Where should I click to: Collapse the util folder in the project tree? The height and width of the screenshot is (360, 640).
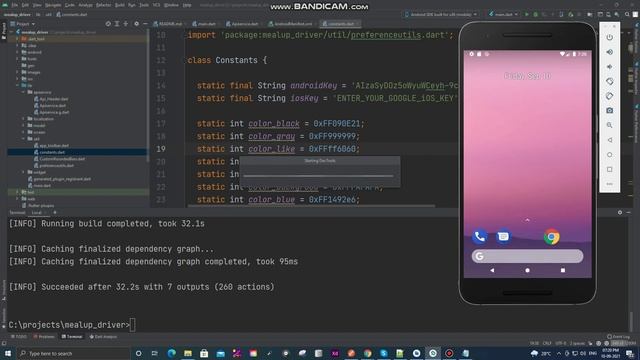pos(24,139)
